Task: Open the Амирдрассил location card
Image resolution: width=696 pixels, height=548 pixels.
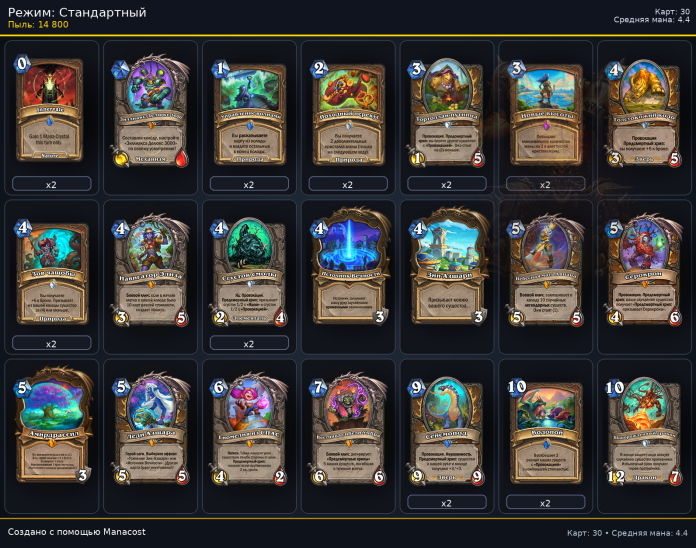Action: (52, 425)
